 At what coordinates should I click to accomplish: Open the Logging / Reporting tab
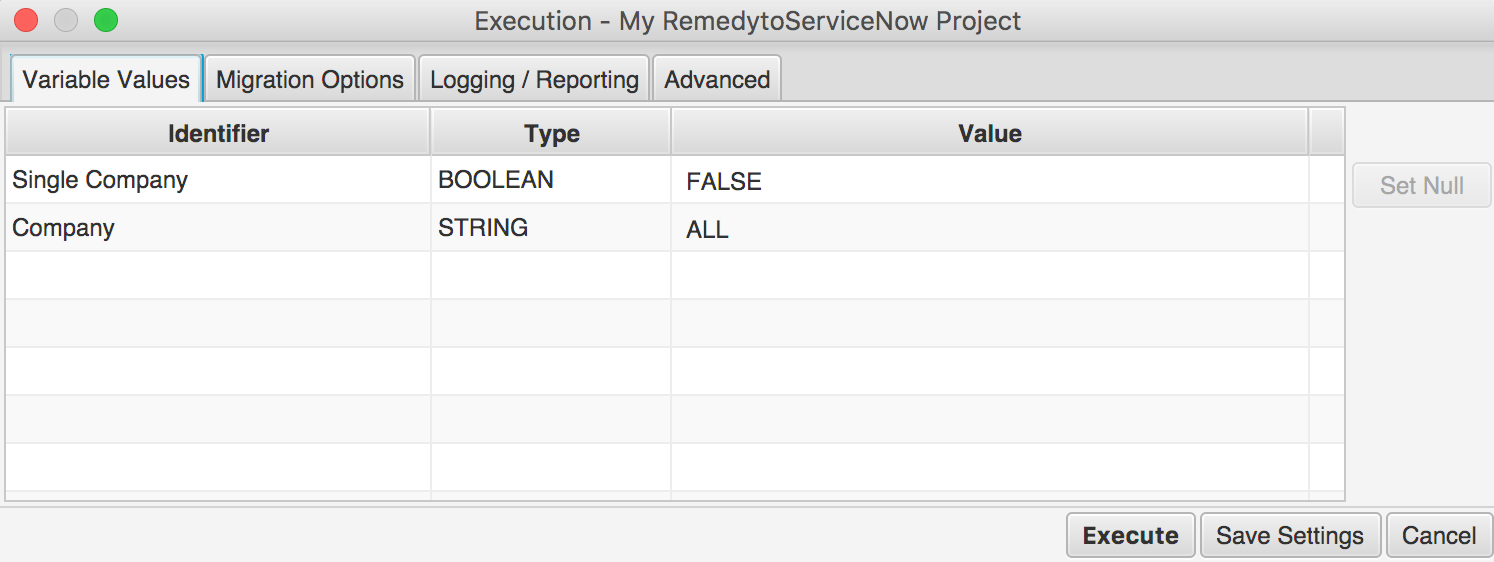click(x=534, y=79)
